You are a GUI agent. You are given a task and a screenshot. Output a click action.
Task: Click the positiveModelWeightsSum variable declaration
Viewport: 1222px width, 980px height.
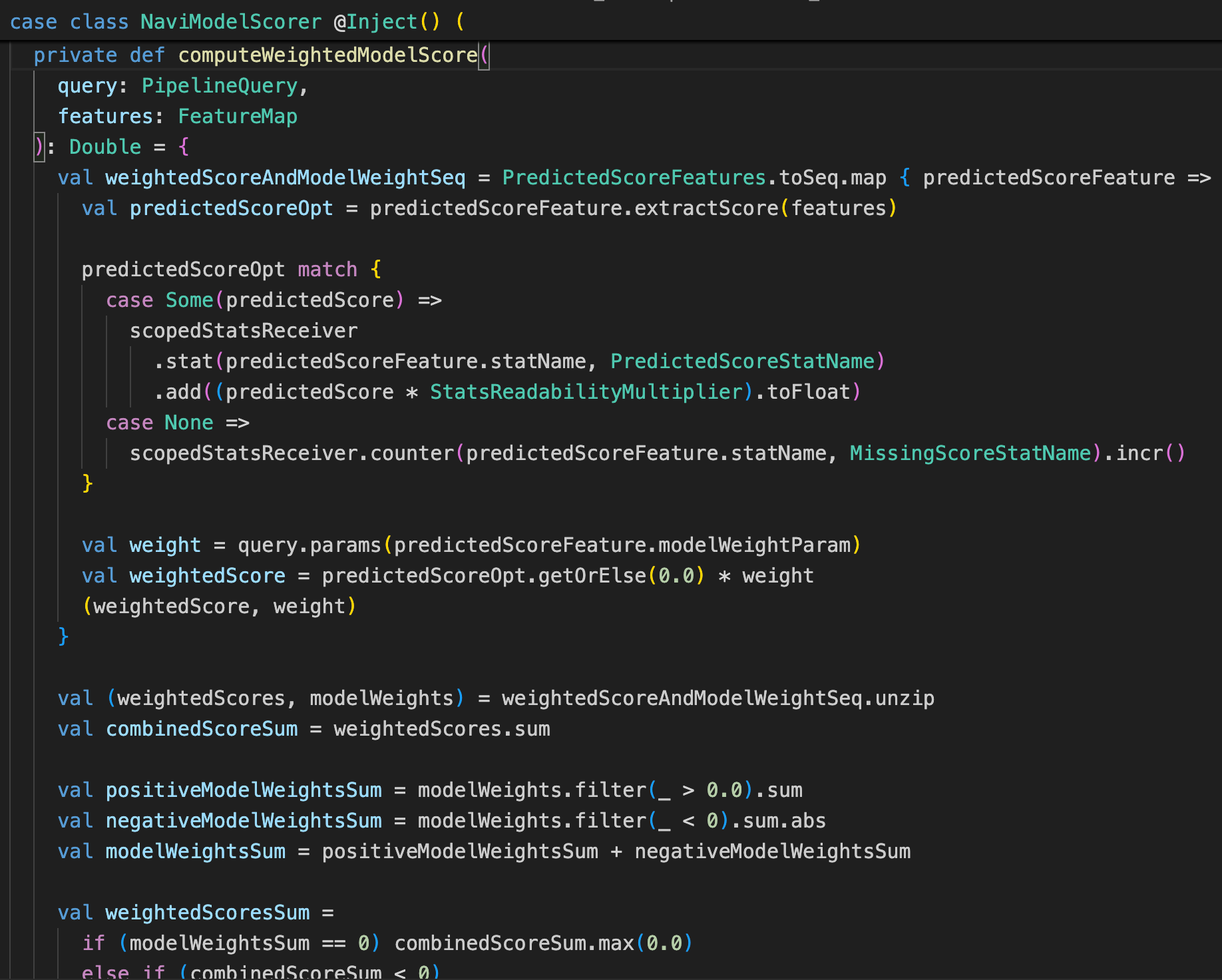click(x=244, y=790)
